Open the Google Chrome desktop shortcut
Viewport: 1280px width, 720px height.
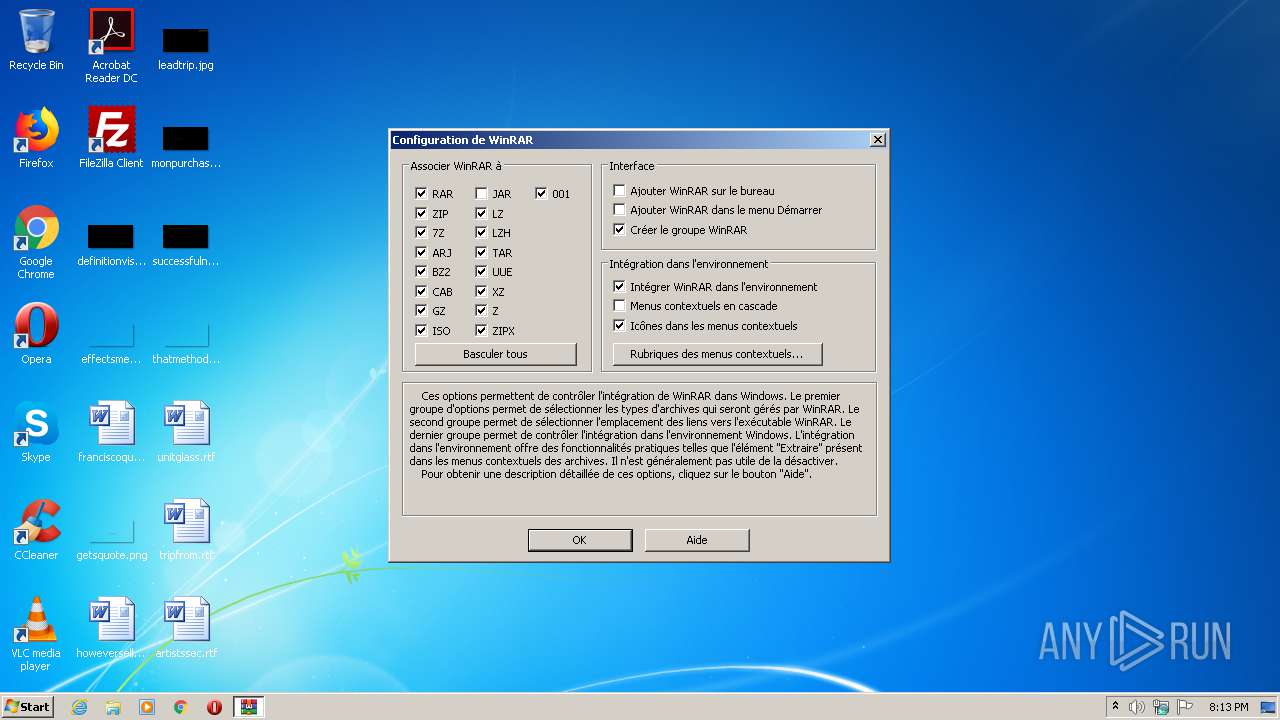[x=36, y=242]
